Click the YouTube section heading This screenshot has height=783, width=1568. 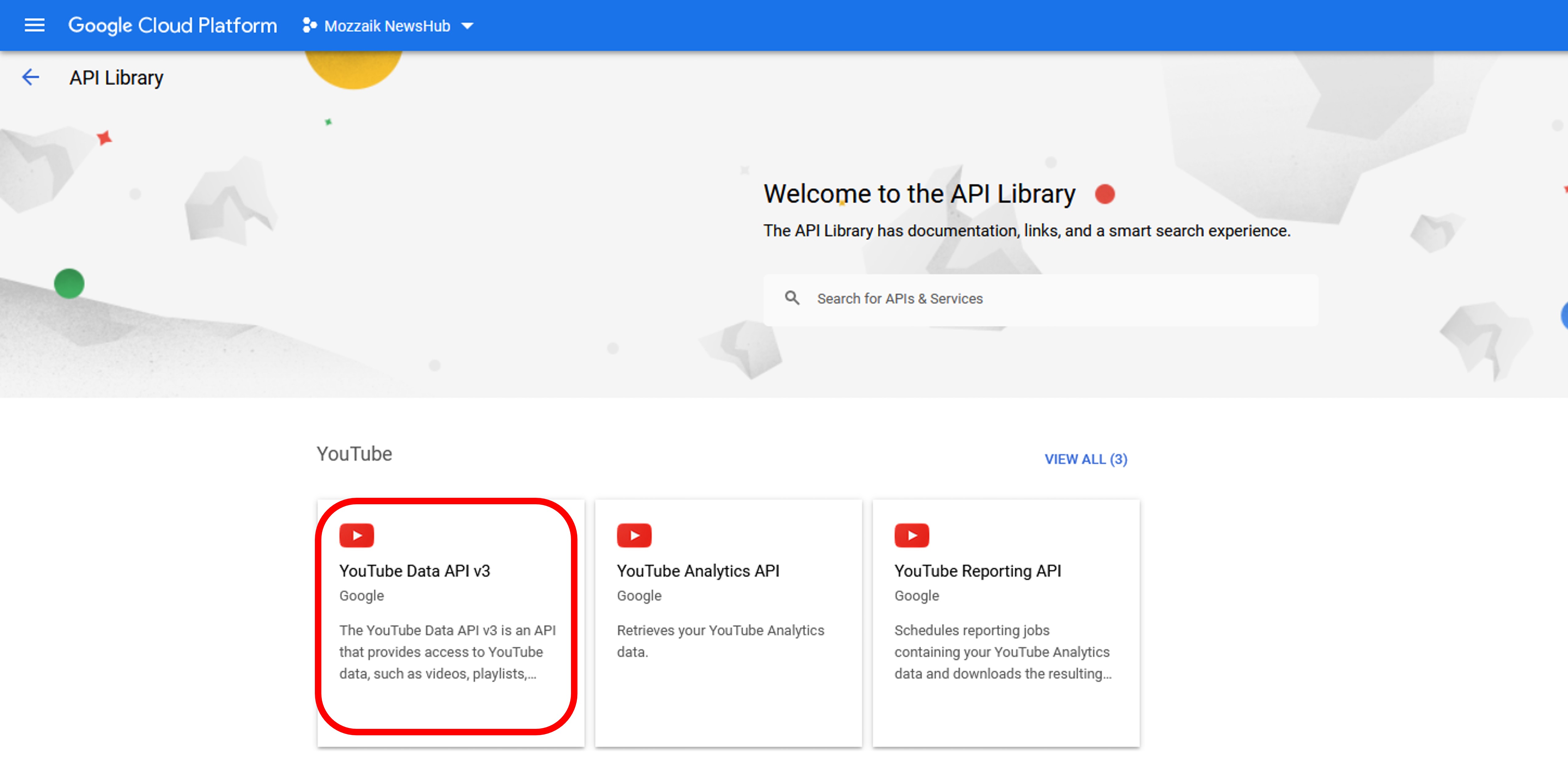click(354, 454)
